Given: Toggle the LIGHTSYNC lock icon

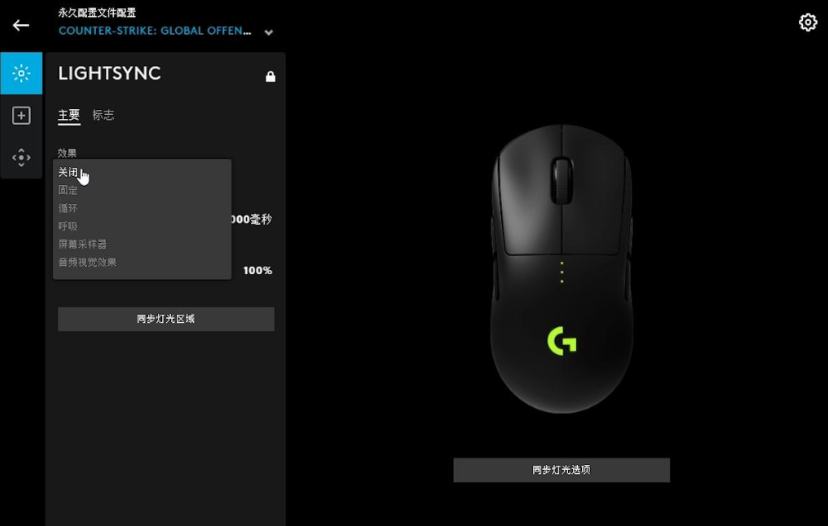Looking at the screenshot, I should (x=270, y=77).
